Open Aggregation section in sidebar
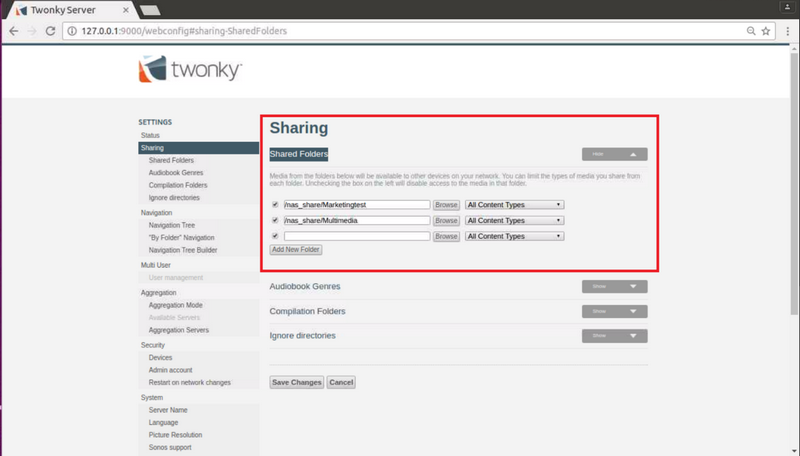This screenshot has width=800, height=456. [x=159, y=293]
